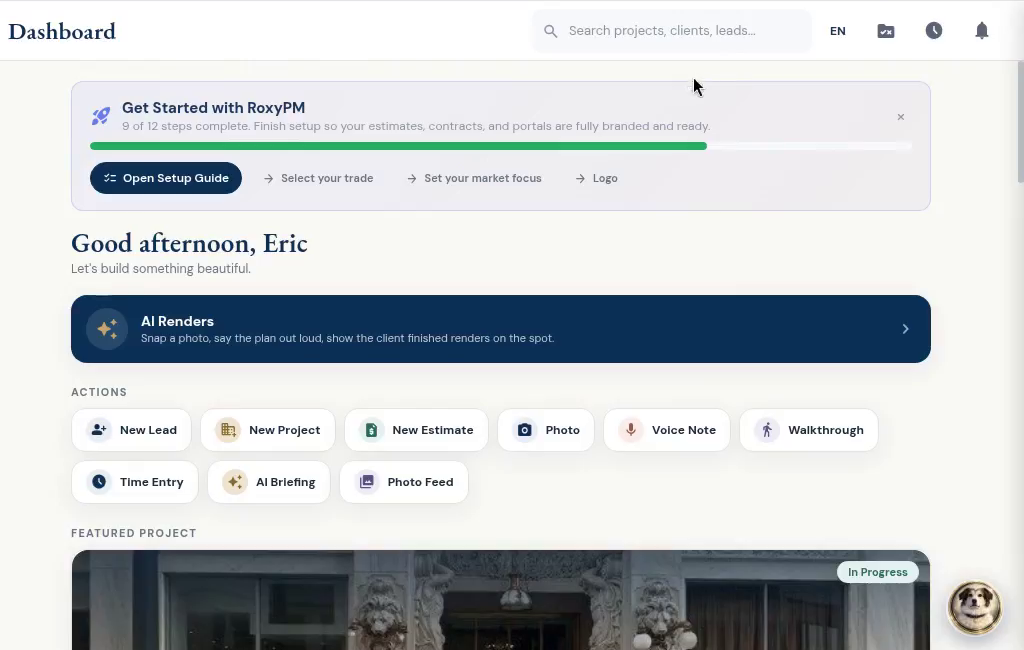Viewport: 1024px width, 650px height.
Task: Click the AI Renders banner title
Action: coord(178,321)
